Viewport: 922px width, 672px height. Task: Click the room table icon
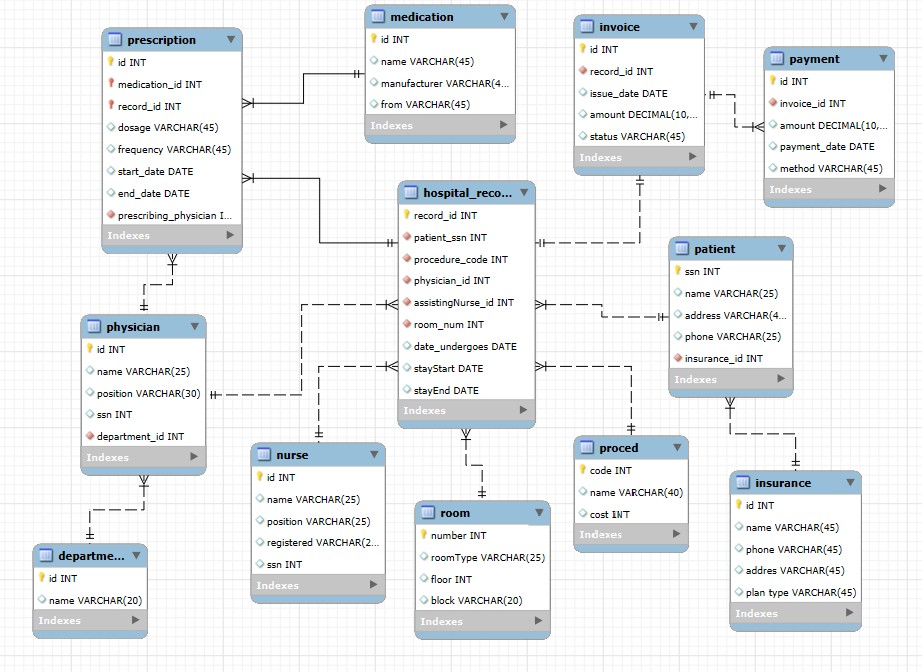tap(428, 513)
